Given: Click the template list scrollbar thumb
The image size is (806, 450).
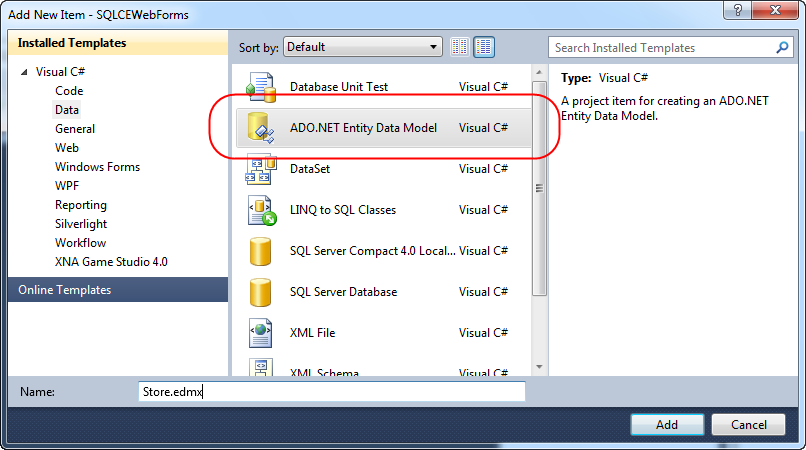Looking at the screenshot, I should 539,188.
